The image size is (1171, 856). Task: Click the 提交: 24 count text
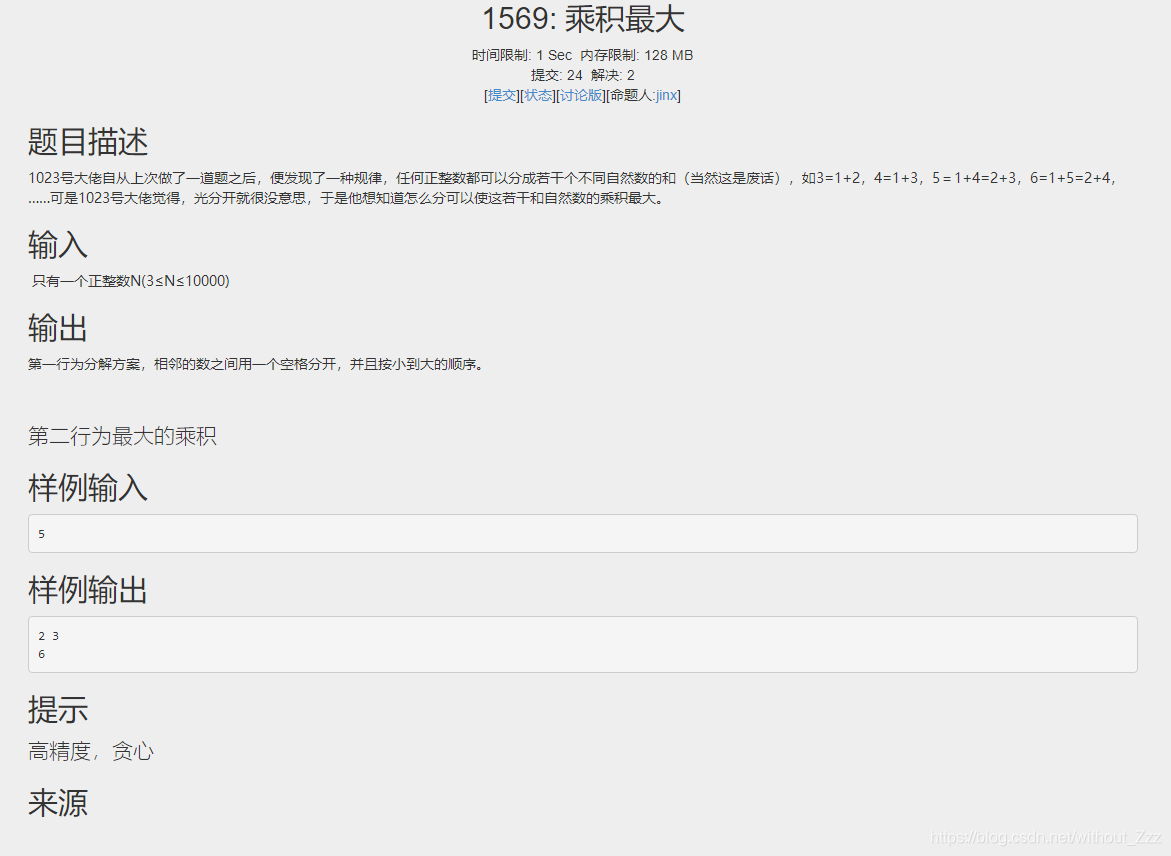(556, 75)
